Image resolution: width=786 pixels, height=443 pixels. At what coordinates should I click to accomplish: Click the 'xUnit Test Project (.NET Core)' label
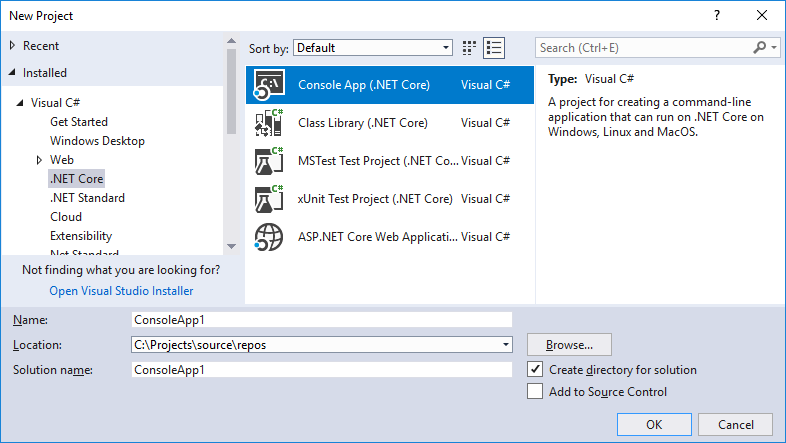375,199
